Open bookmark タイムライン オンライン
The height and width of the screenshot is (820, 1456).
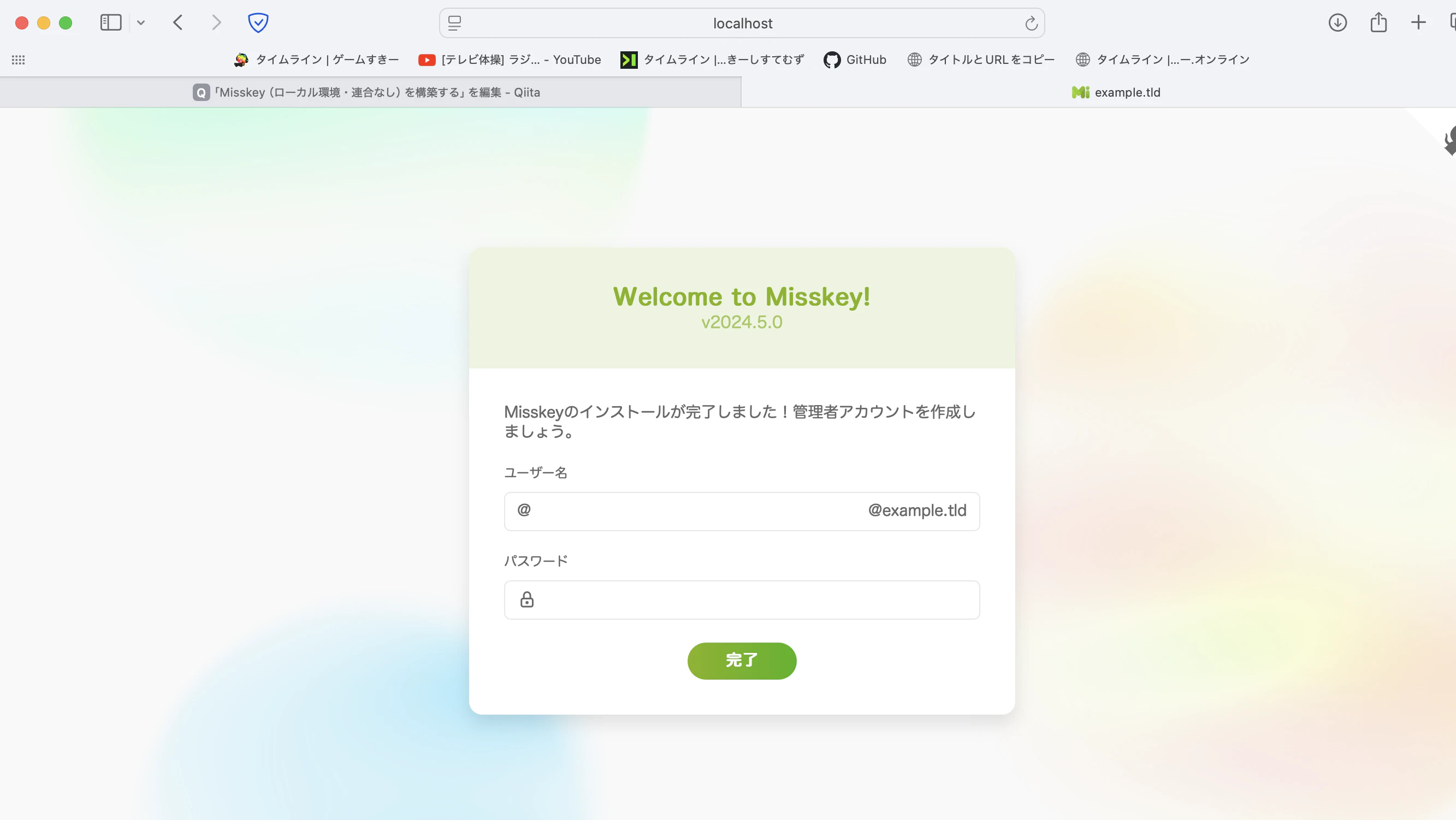(x=1162, y=60)
